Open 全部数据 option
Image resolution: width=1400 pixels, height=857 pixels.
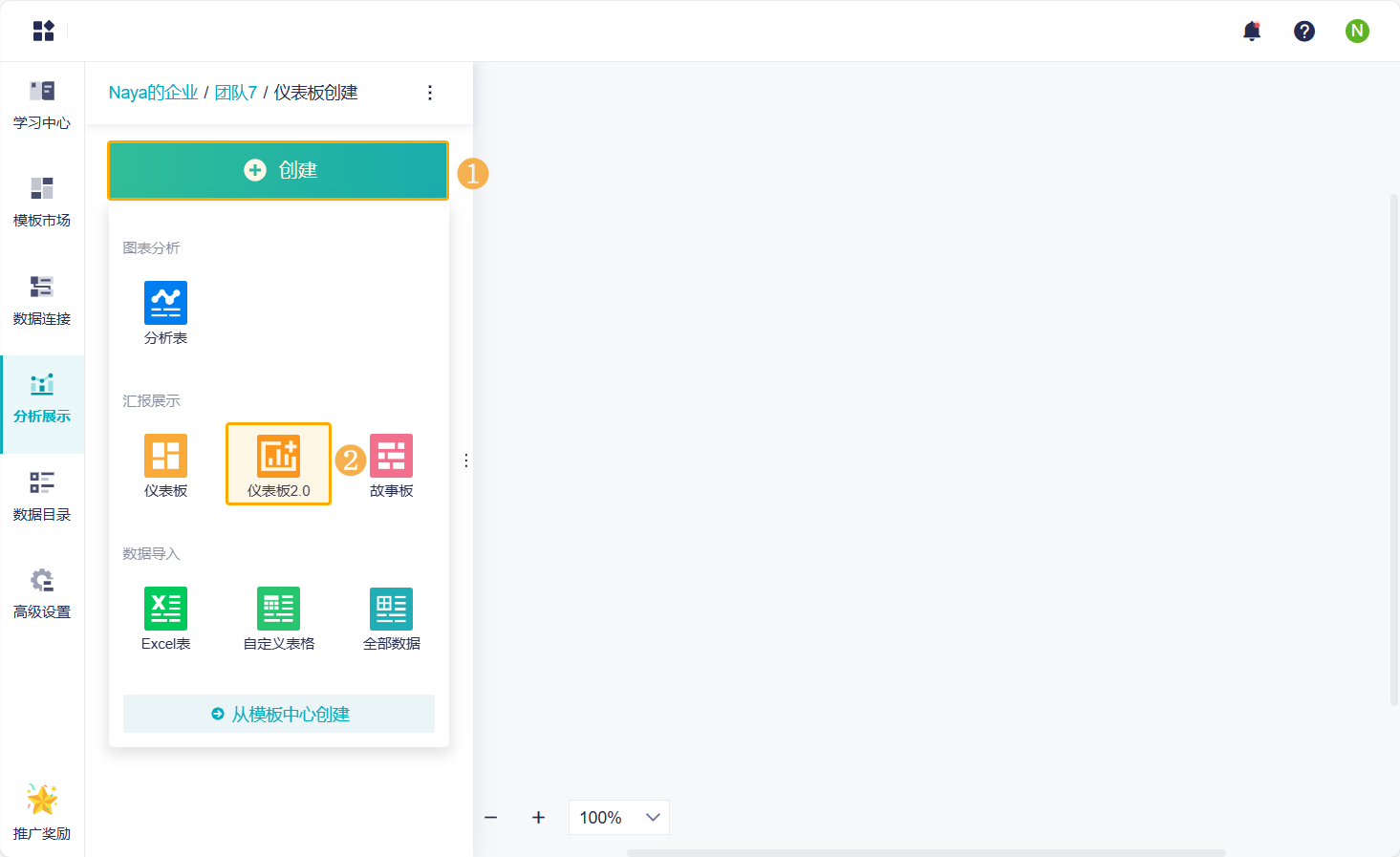tap(391, 619)
